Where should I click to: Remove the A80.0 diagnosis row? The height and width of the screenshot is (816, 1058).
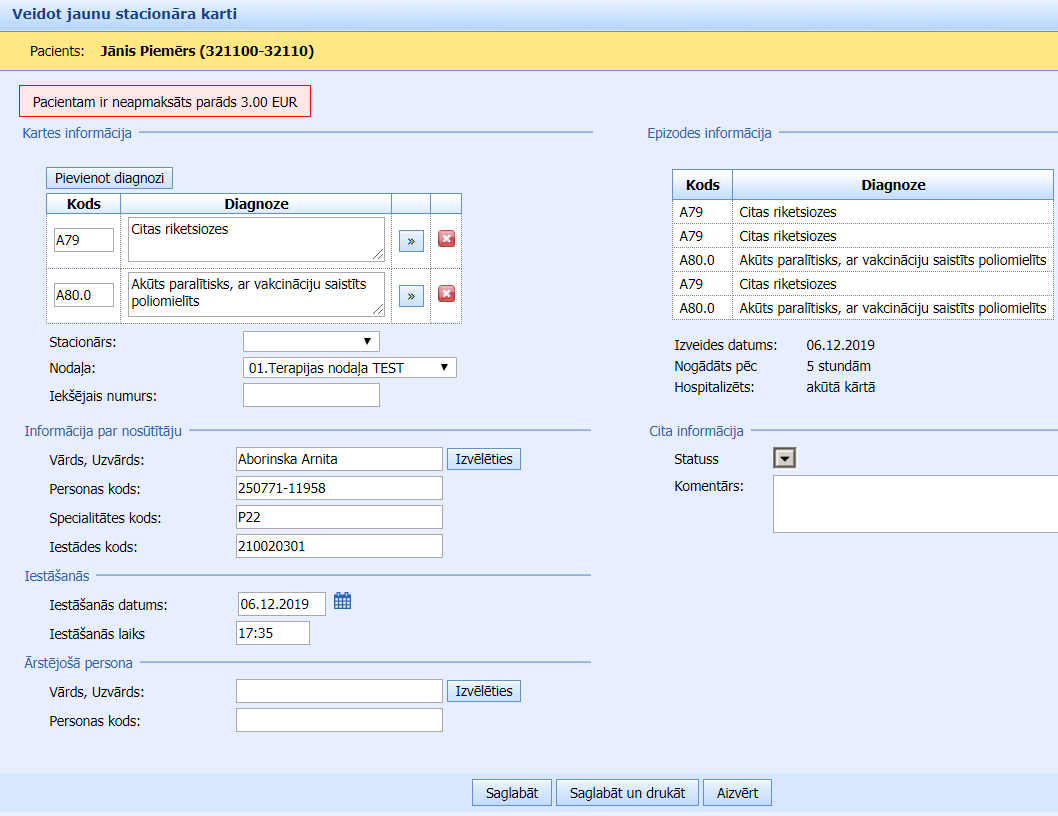(447, 294)
